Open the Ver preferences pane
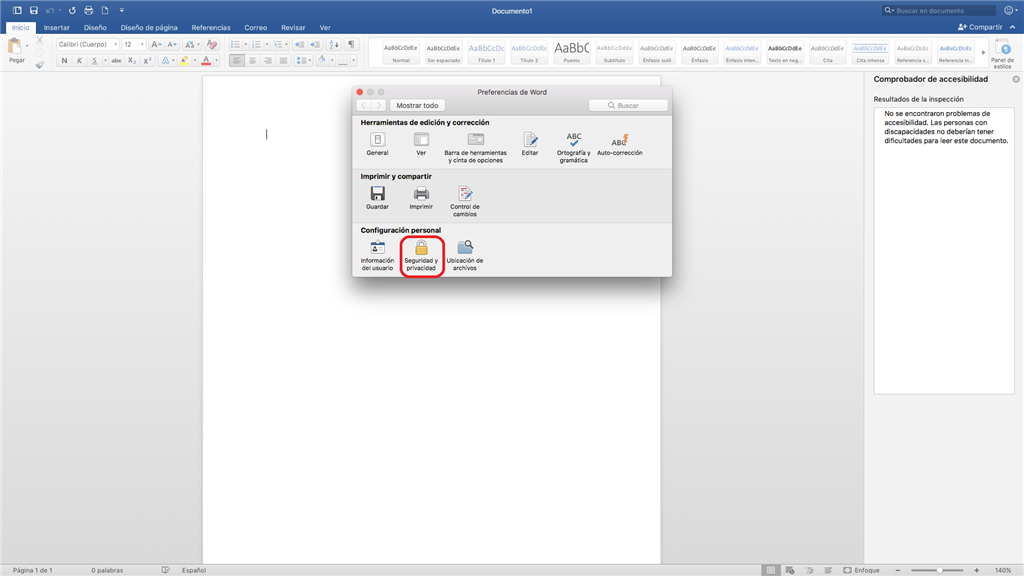Image resolution: width=1024 pixels, height=576 pixels. pos(421,144)
